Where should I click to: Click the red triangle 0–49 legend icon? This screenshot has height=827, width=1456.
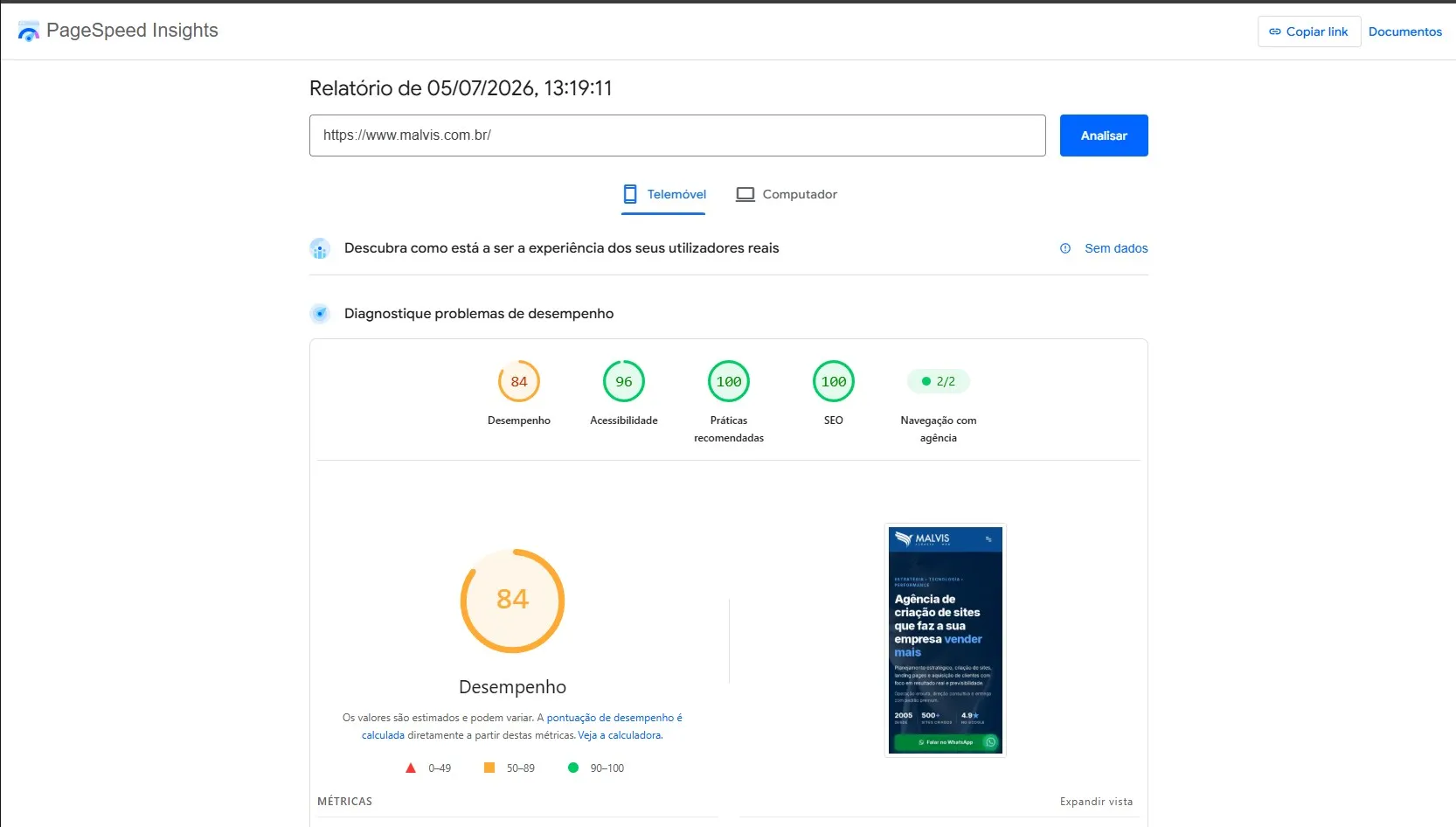[411, 768]
